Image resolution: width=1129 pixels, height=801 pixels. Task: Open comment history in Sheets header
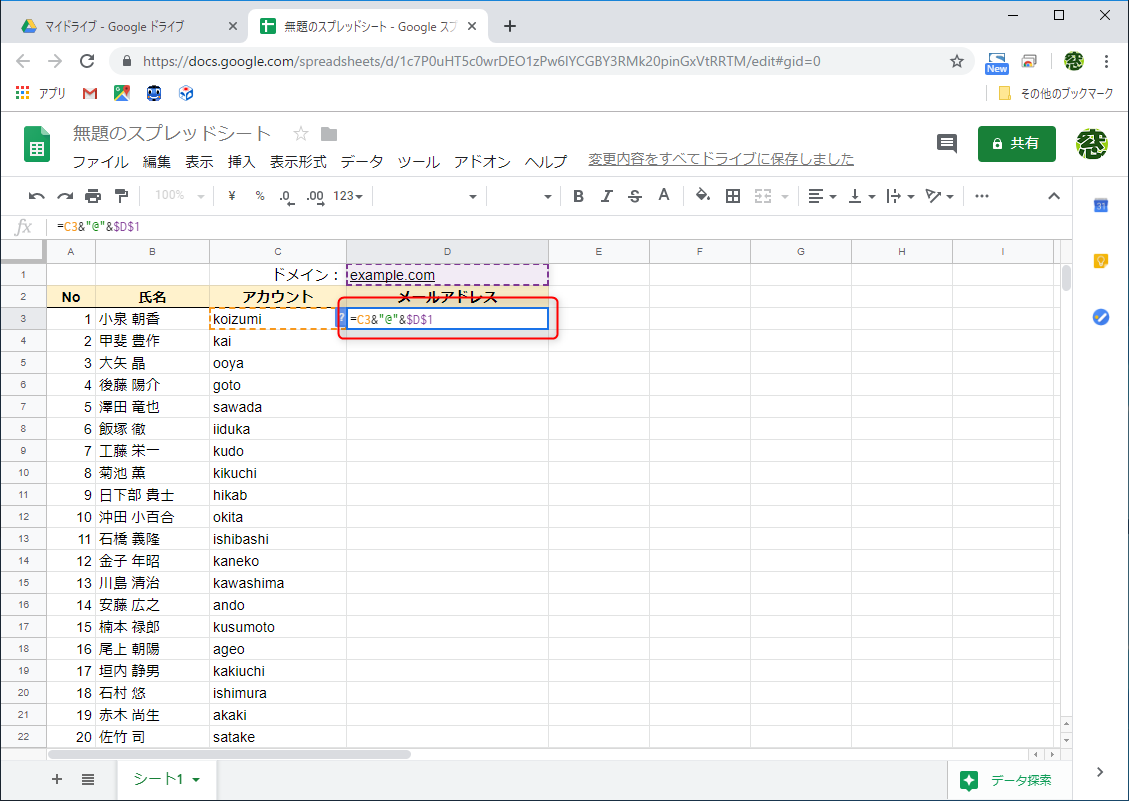[x=946, y=144]
